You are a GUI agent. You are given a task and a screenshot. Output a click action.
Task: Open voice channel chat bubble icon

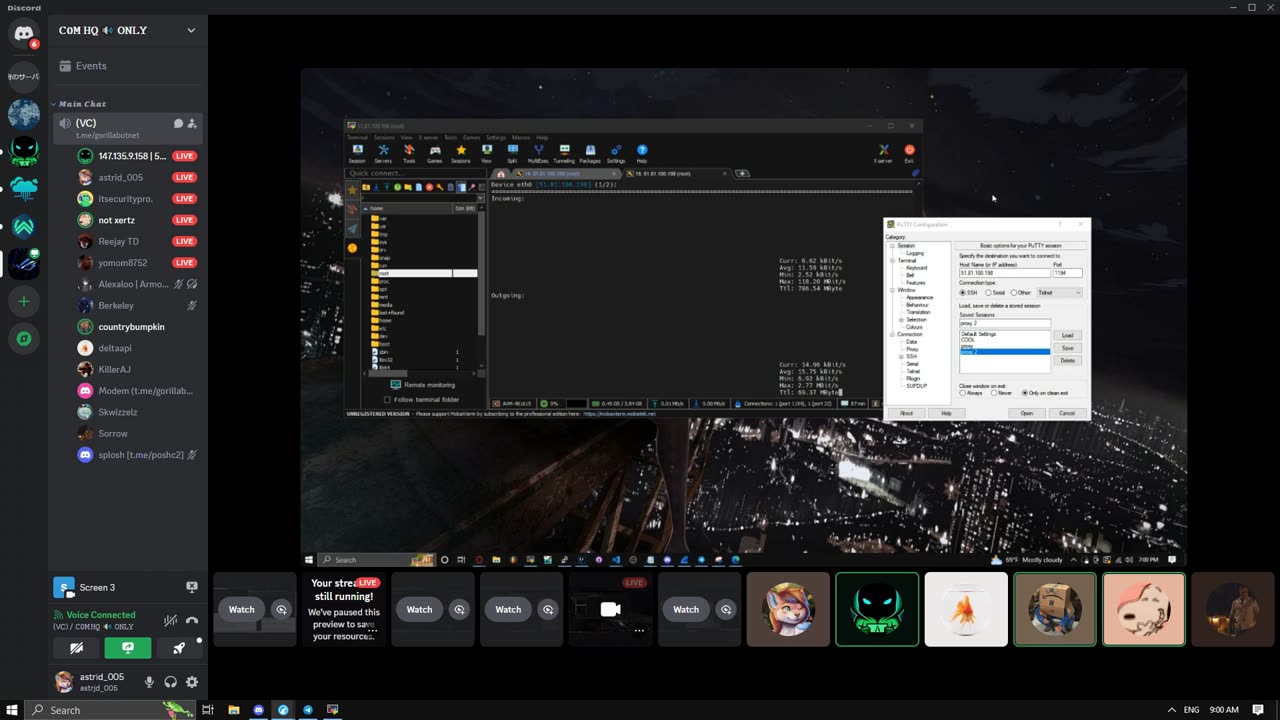tap(178, 123)
